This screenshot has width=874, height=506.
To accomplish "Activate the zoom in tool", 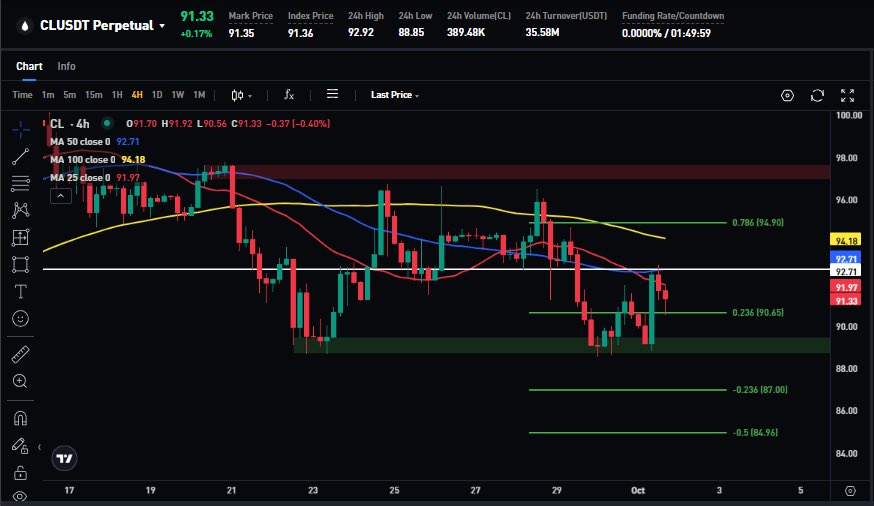I will [21, 381].
